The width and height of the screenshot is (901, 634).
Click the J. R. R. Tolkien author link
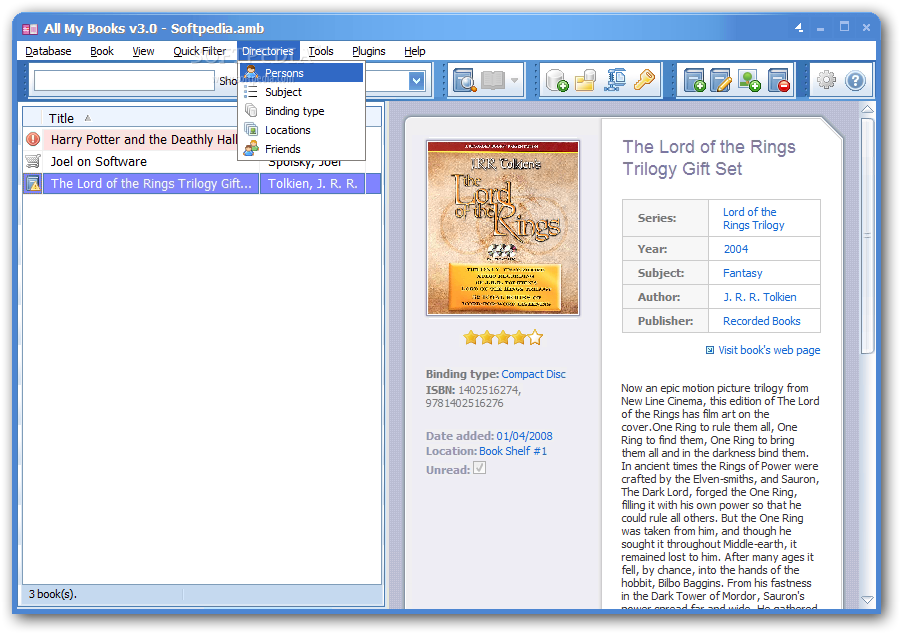(x=760, y=297)
